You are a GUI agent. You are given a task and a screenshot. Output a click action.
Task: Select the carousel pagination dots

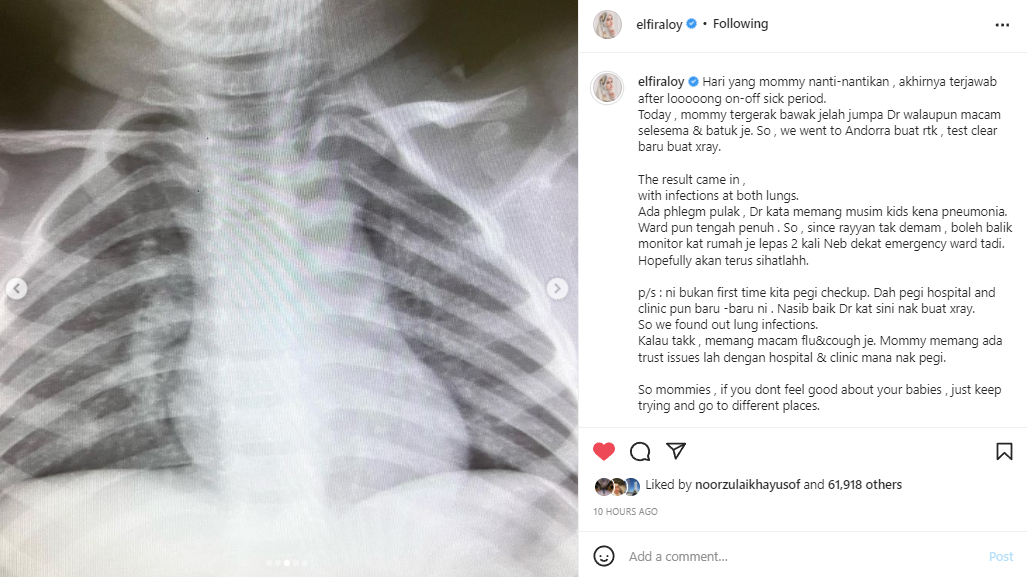click(287, 563)
